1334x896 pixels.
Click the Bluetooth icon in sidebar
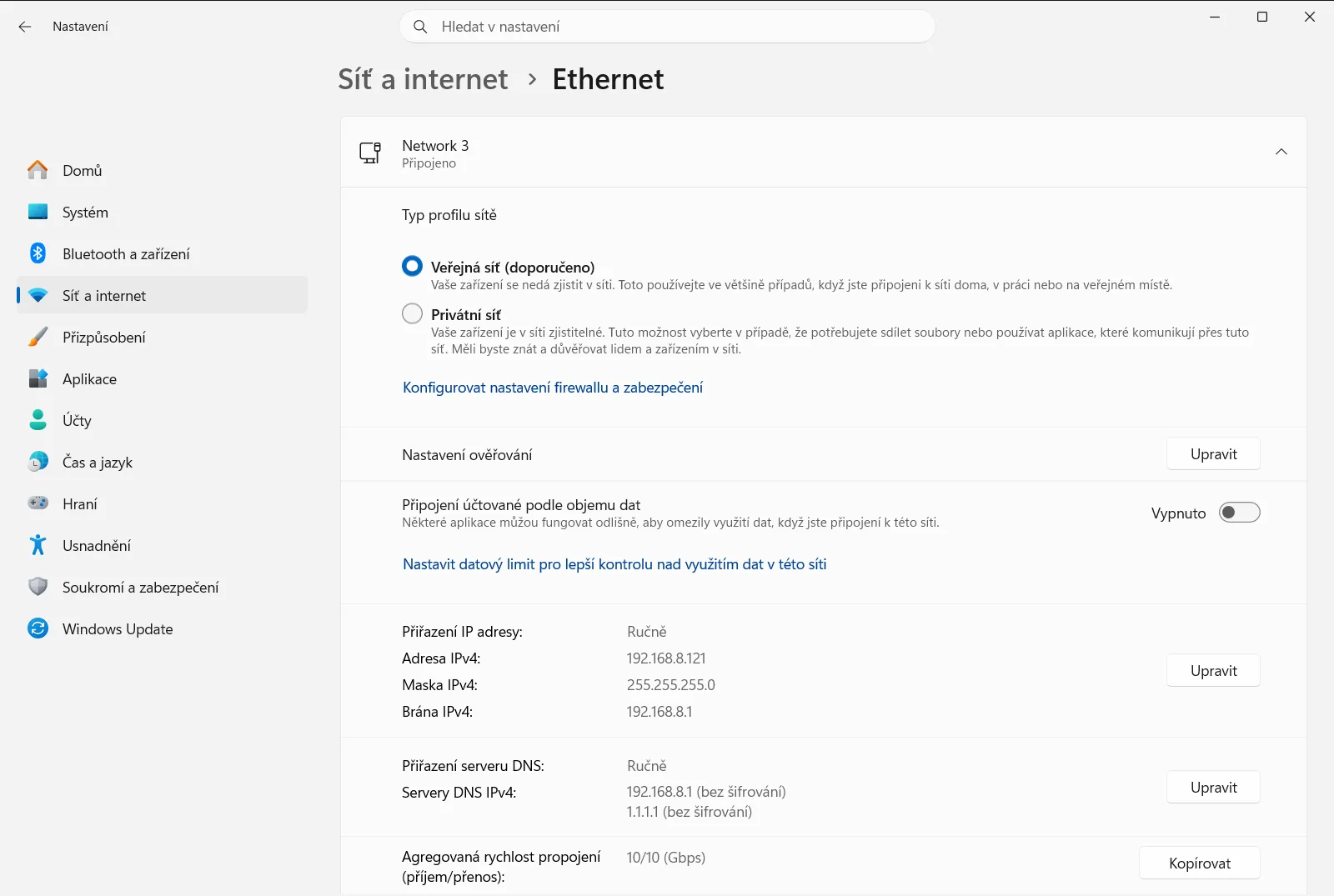(x=38, y=253)
